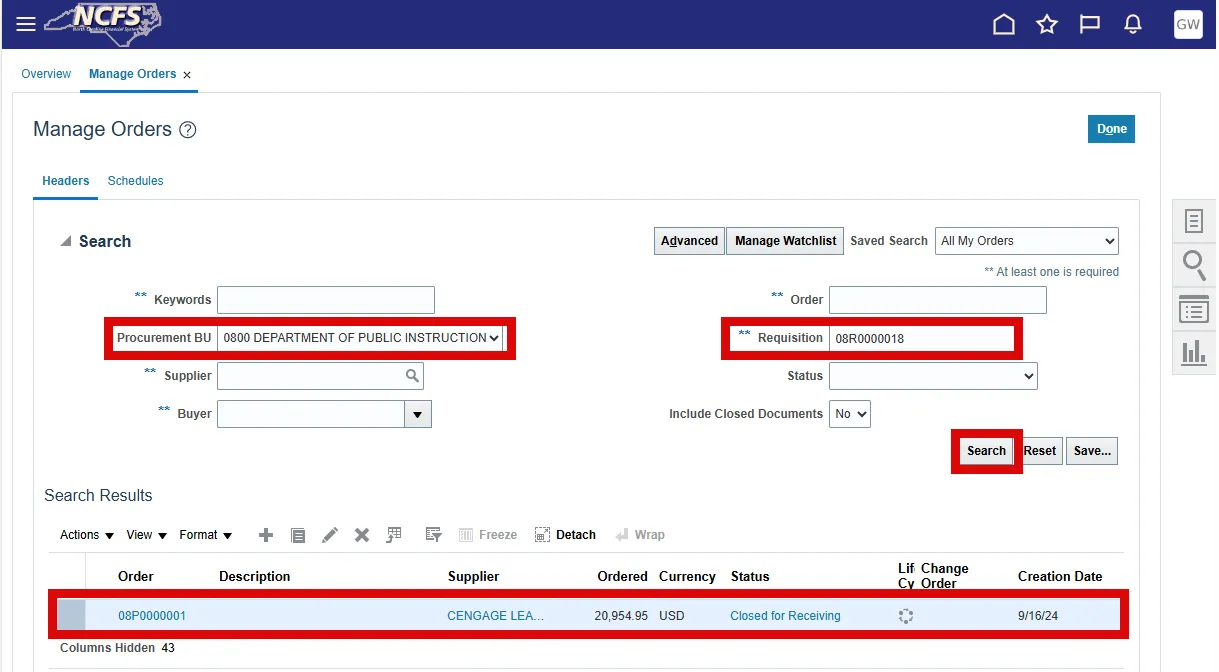Go to the Home page icon

[1003, 25]
